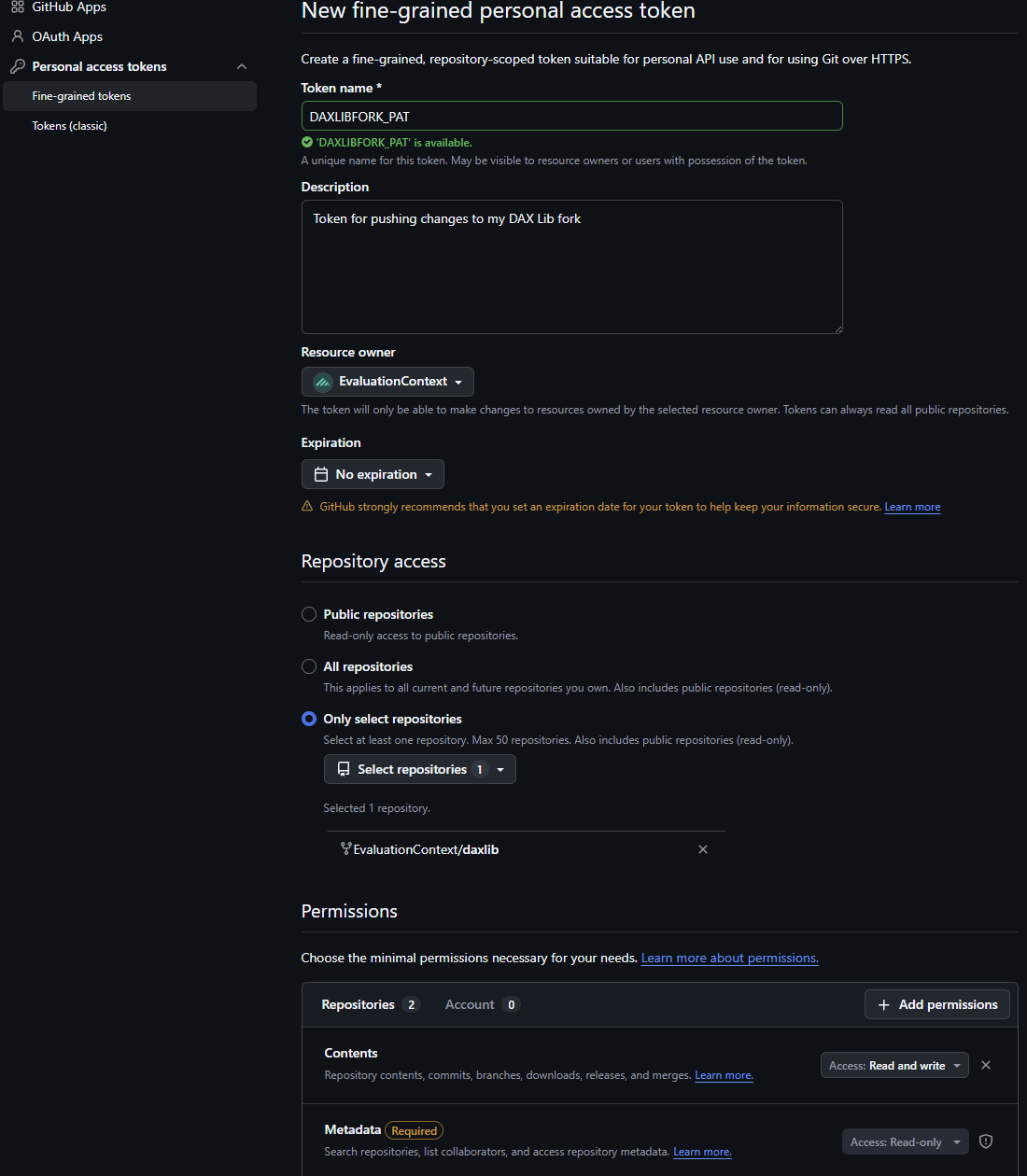Switch to the Account permissions tab
The image size is (1027, 1176).
[x=470, y=1004]
